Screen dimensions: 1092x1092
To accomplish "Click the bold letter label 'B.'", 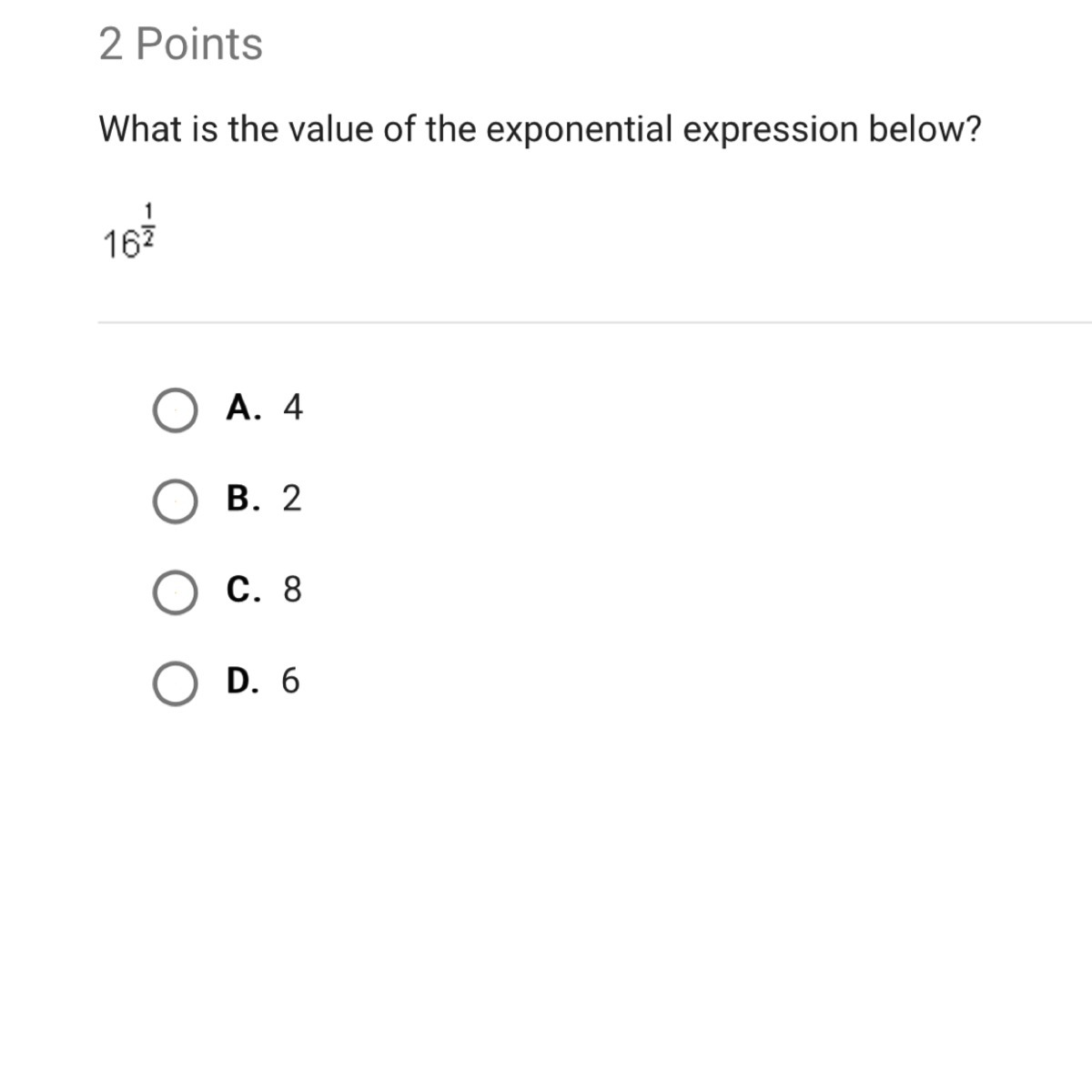I will 244,499.
